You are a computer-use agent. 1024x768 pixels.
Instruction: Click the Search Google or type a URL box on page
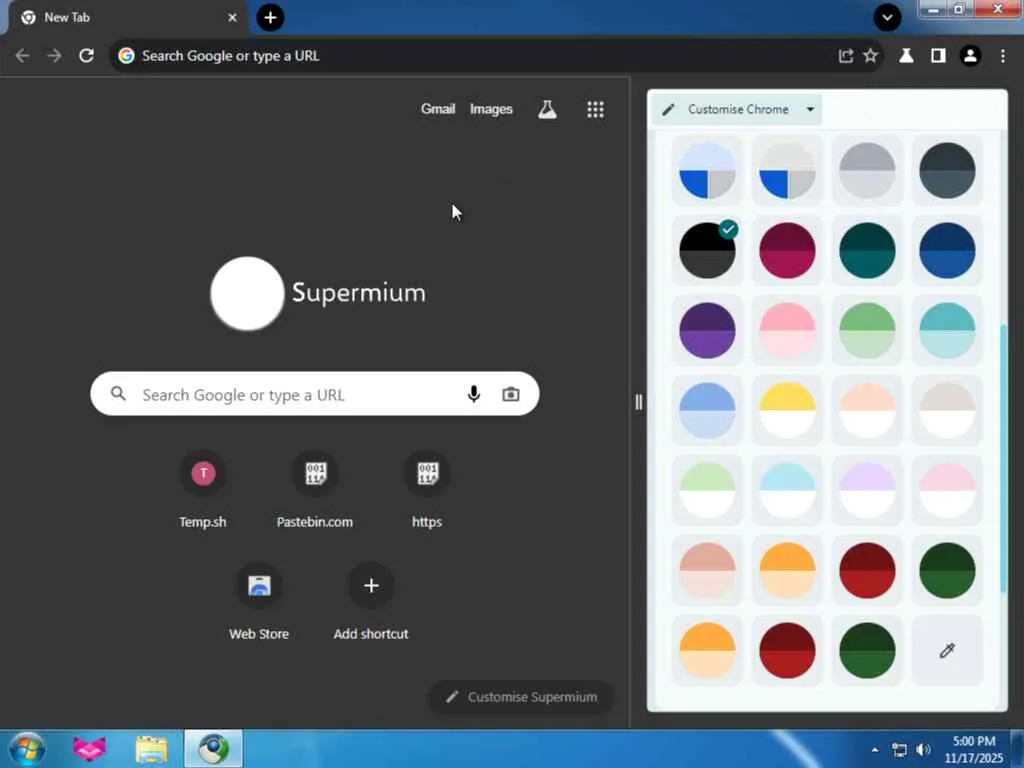[x=315, y=394]
